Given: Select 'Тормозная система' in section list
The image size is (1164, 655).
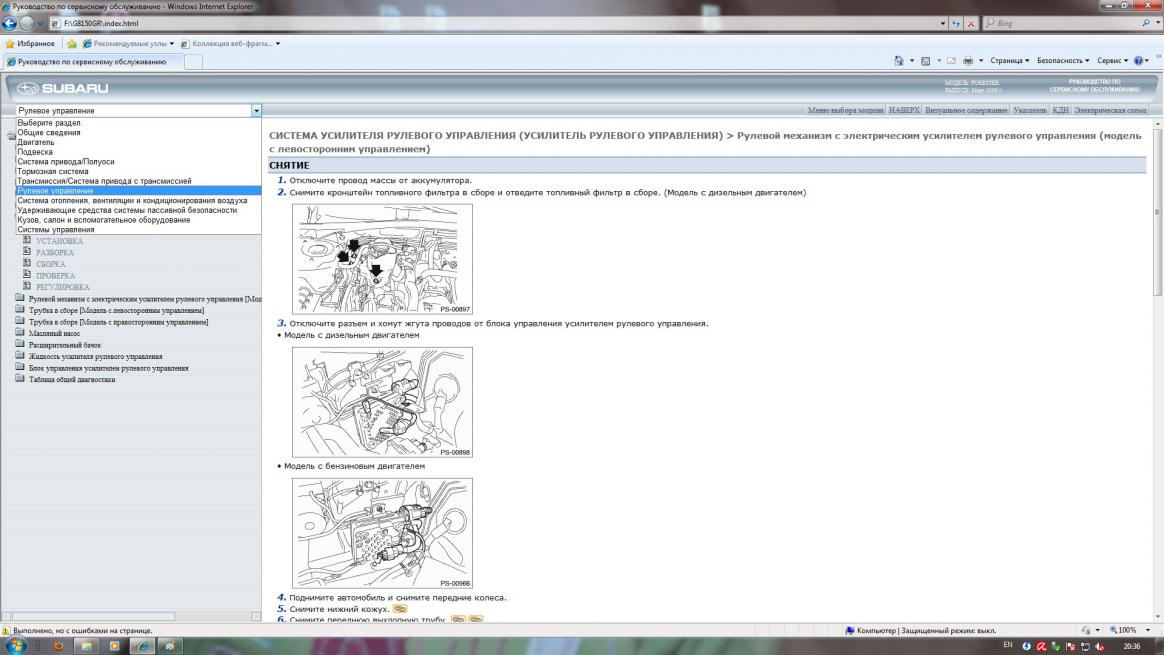Looking at the screenshot, I should point(138,171).
